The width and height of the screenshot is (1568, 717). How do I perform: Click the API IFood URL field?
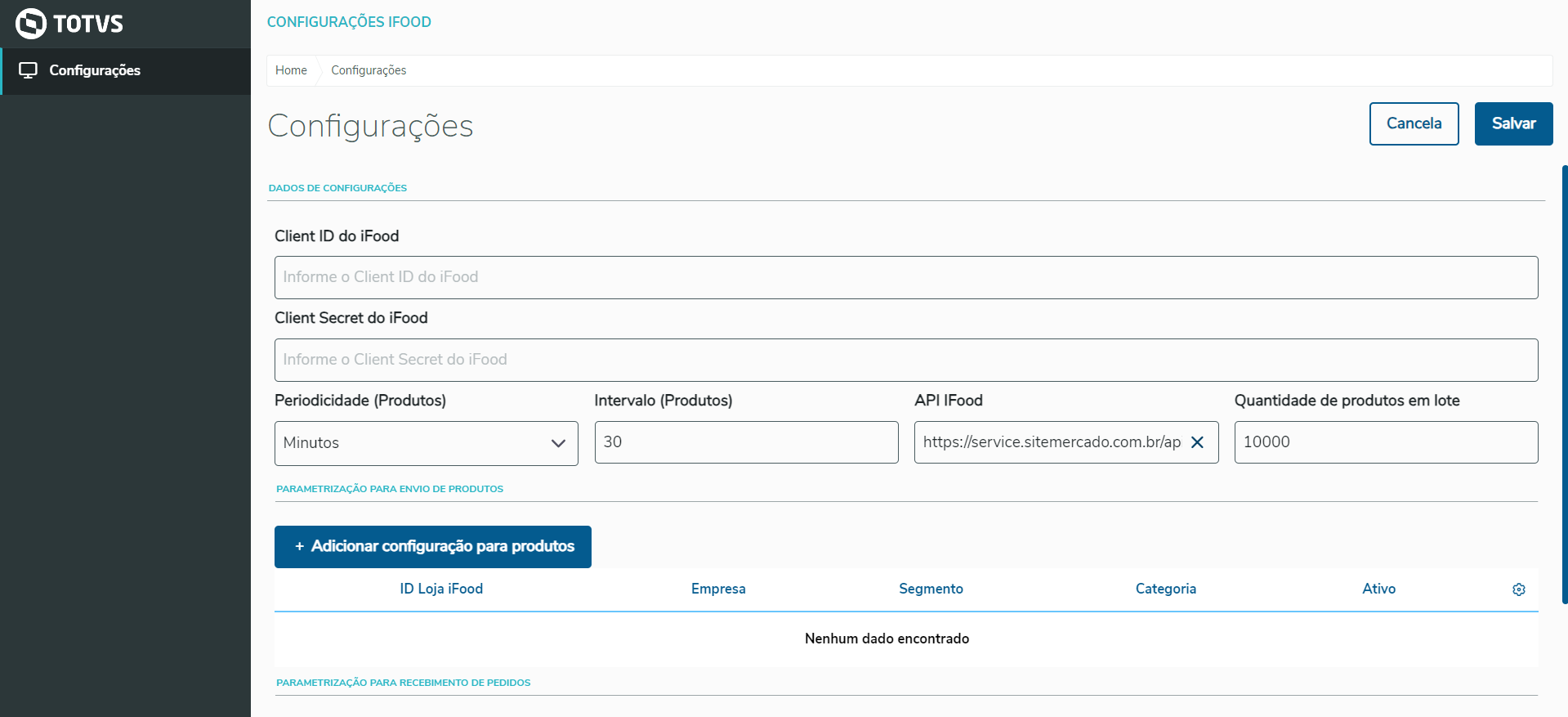pyautogui.click(x=1050, y=442)
